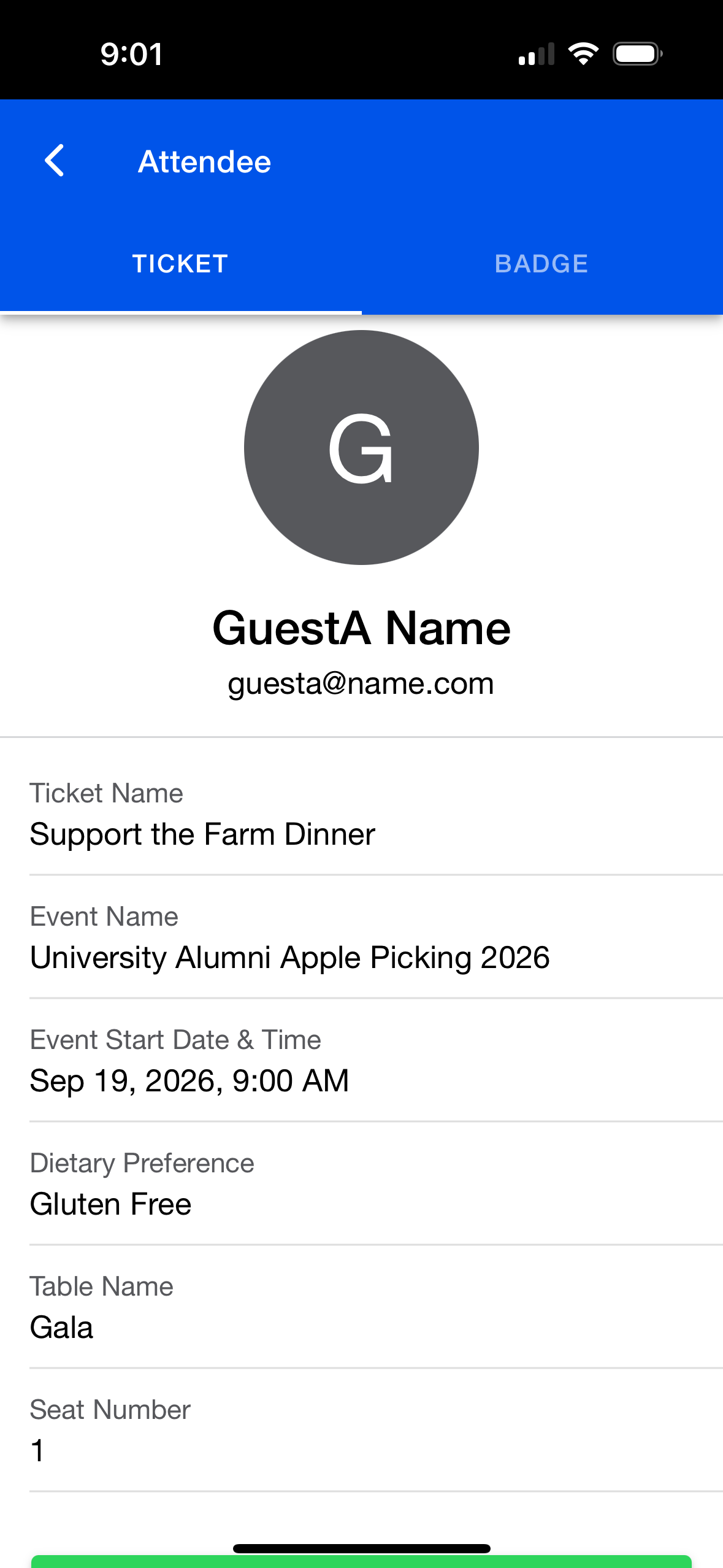Tap the Attendee header title

coord(204,162)
